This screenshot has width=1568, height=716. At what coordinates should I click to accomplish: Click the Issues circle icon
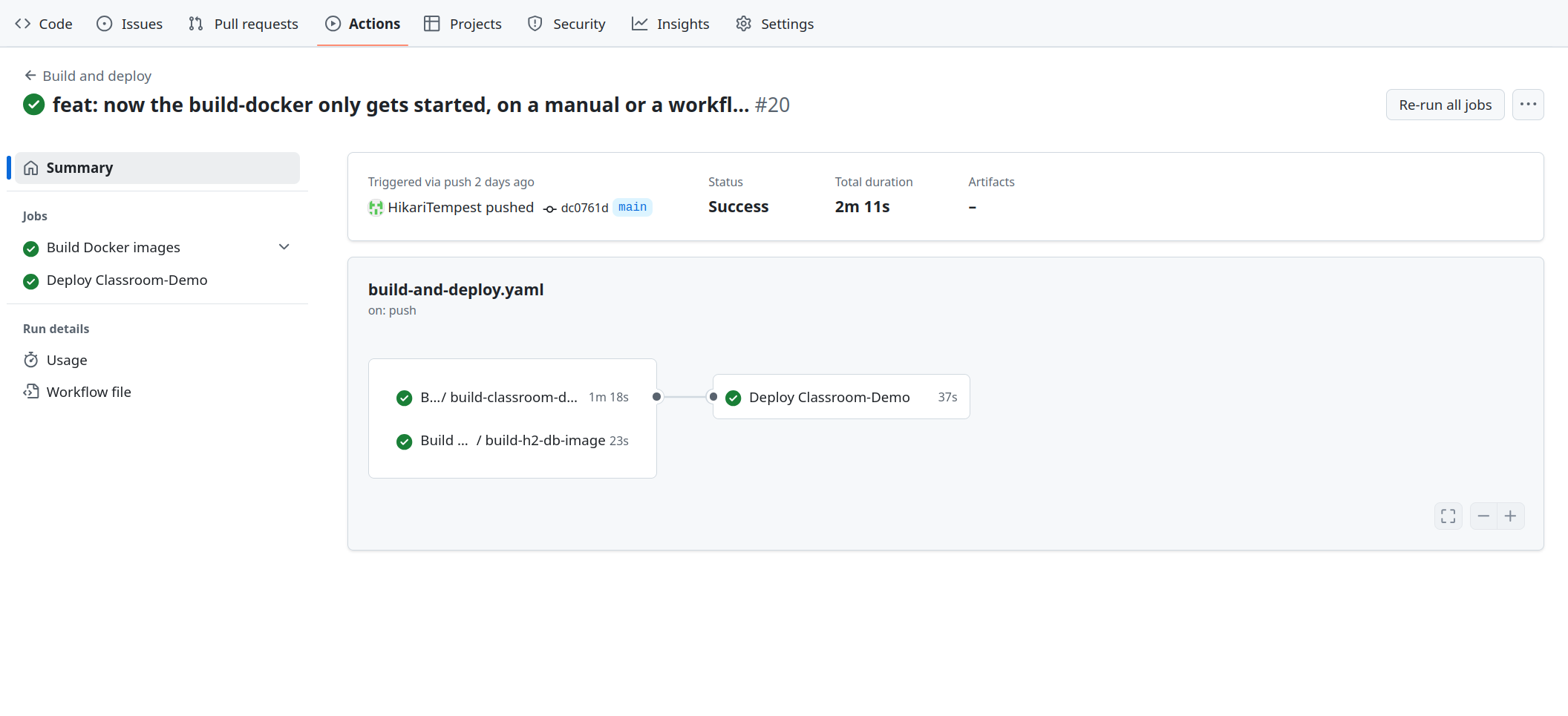[105, 24]
